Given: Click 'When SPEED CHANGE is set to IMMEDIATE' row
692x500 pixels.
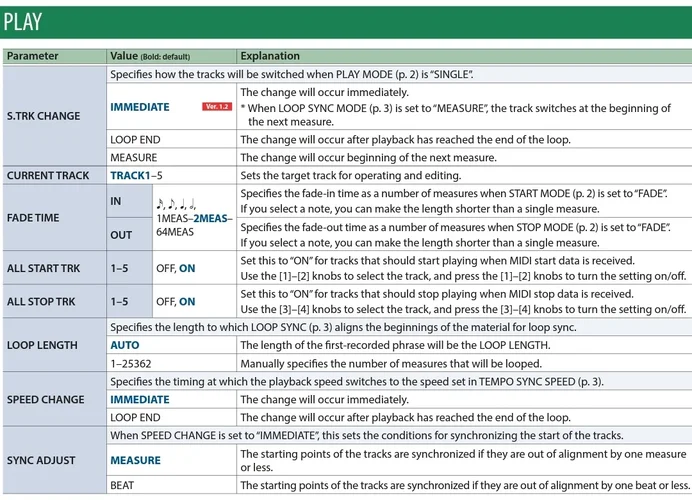Looking at the screenshot, I should click(x=399, y=435).
